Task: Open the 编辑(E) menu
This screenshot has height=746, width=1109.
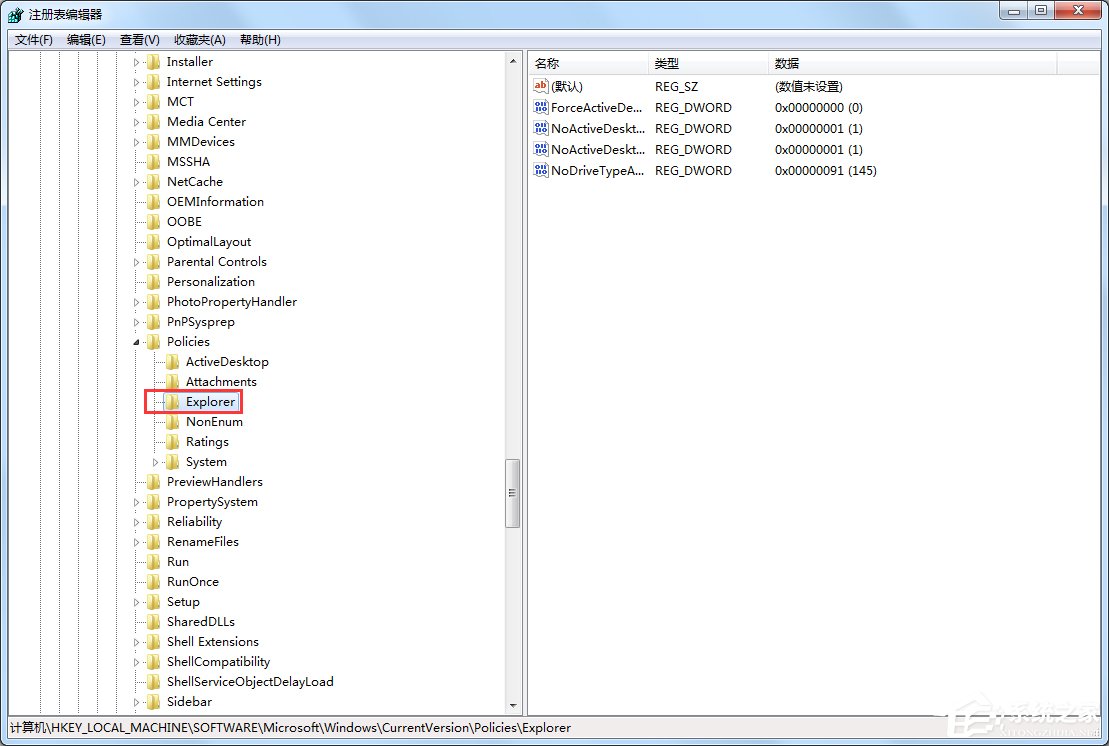Action: 86,39
